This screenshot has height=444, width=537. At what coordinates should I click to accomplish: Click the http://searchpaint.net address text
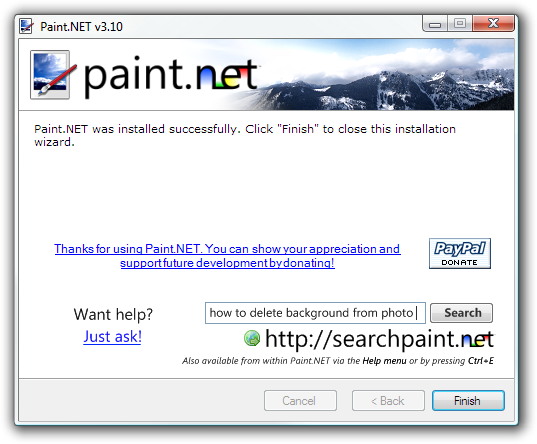[379, 339]
